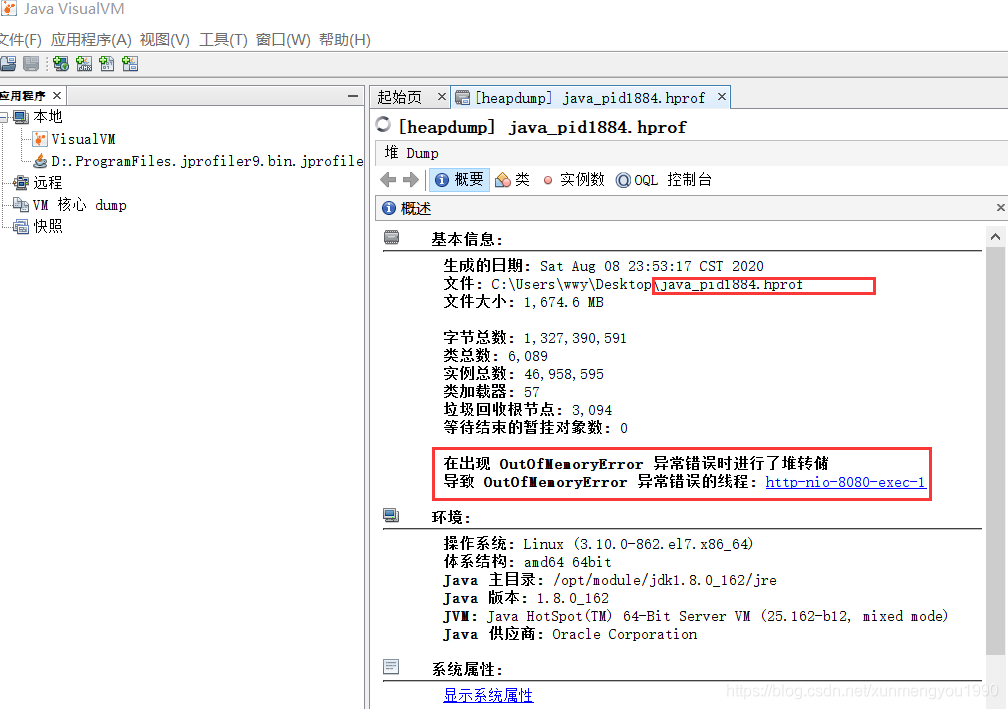Click the Save toolbar icon

click(x=31, y=64)
